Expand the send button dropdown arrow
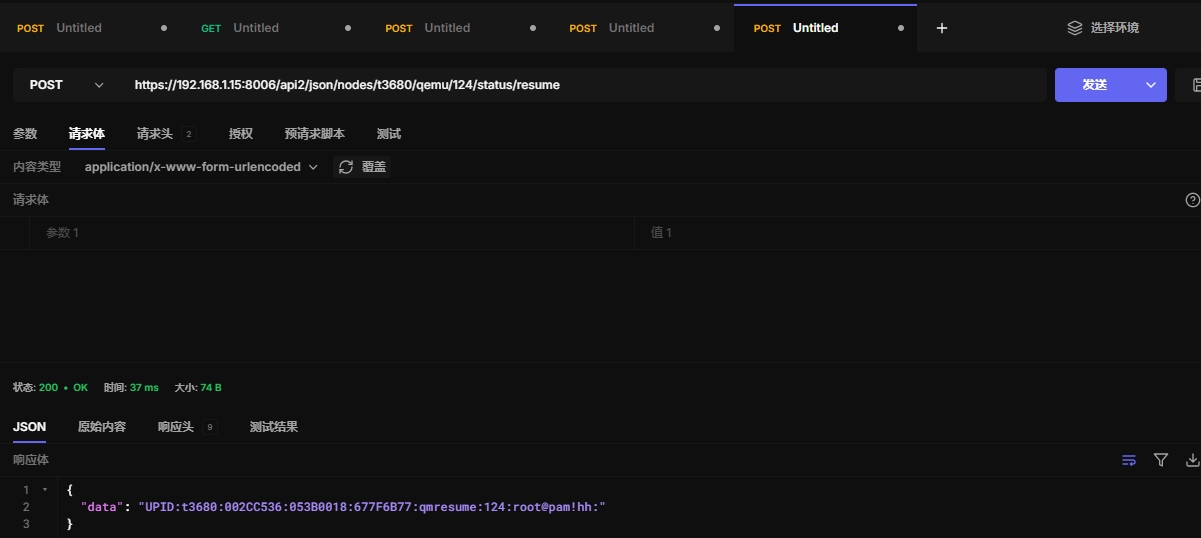 (x=1150, y=85)
